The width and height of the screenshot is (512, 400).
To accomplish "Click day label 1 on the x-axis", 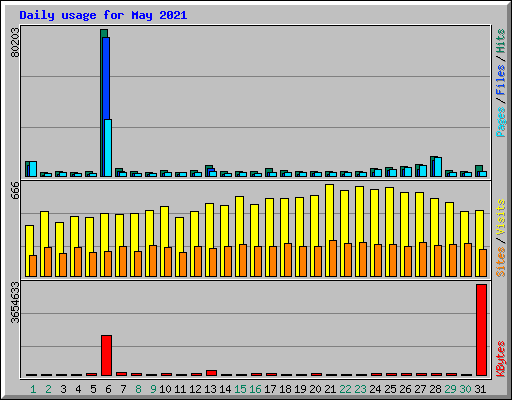I will (x=33, y=389).
